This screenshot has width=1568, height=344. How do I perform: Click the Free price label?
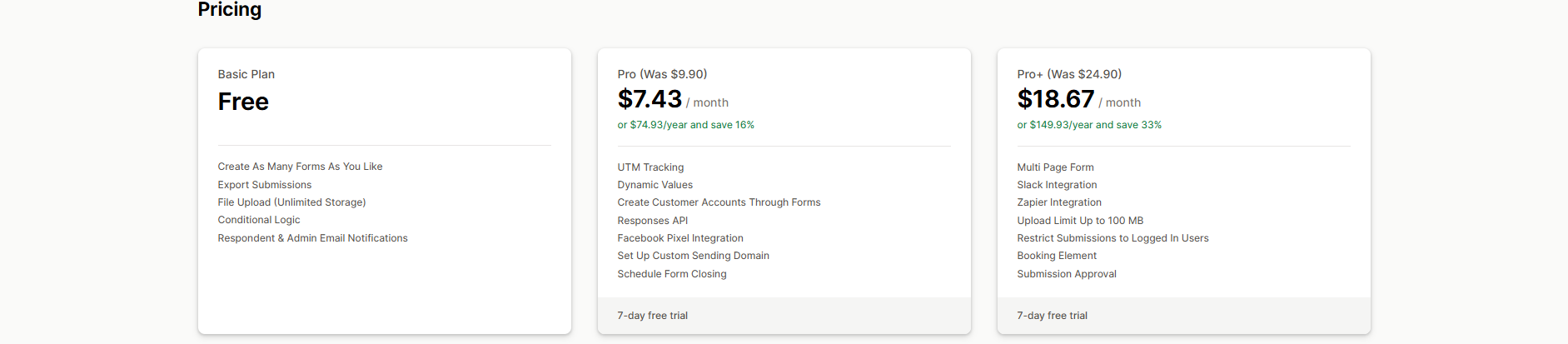[243, 102]
